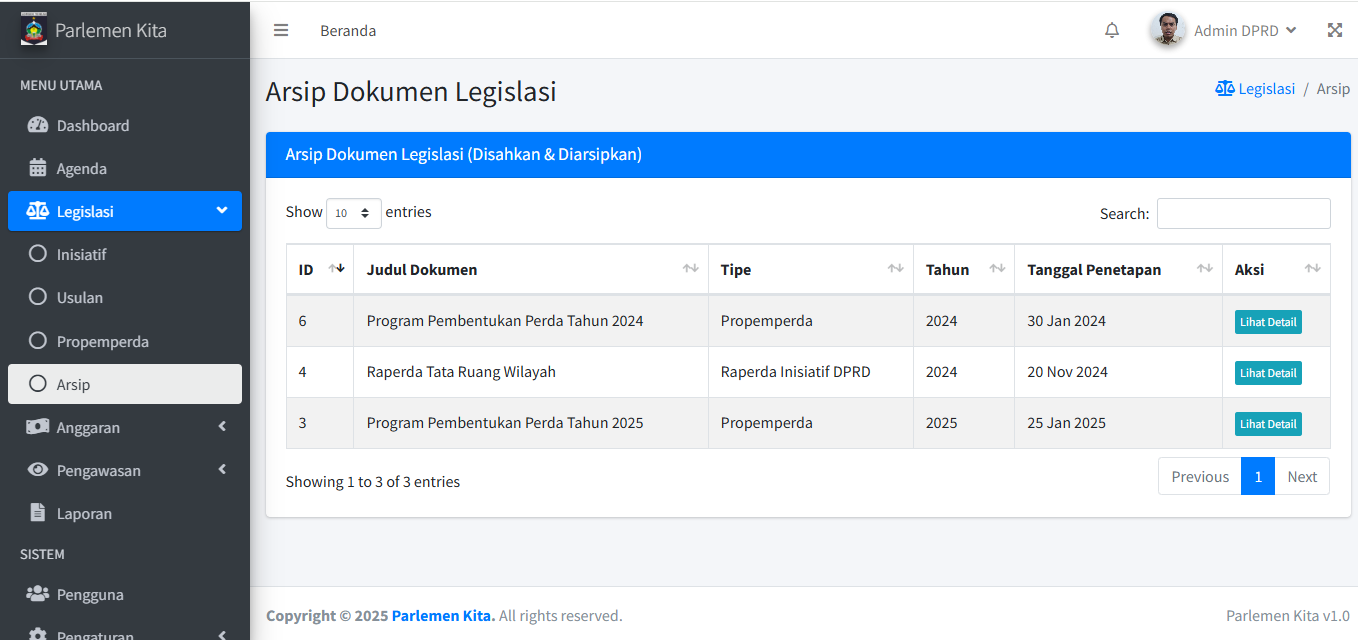The image size is (1358, 640).
Task: Open the notifications bell
Action: tap(1112, 30)
